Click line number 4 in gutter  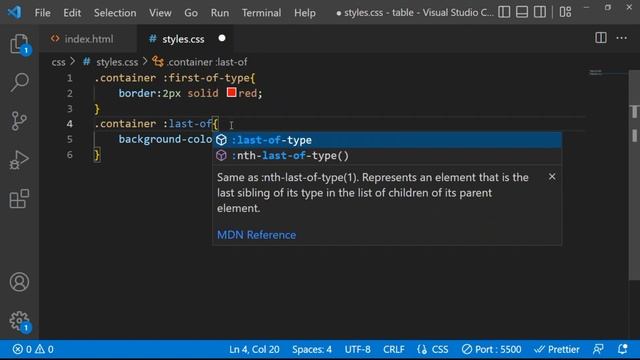point(70,124)
